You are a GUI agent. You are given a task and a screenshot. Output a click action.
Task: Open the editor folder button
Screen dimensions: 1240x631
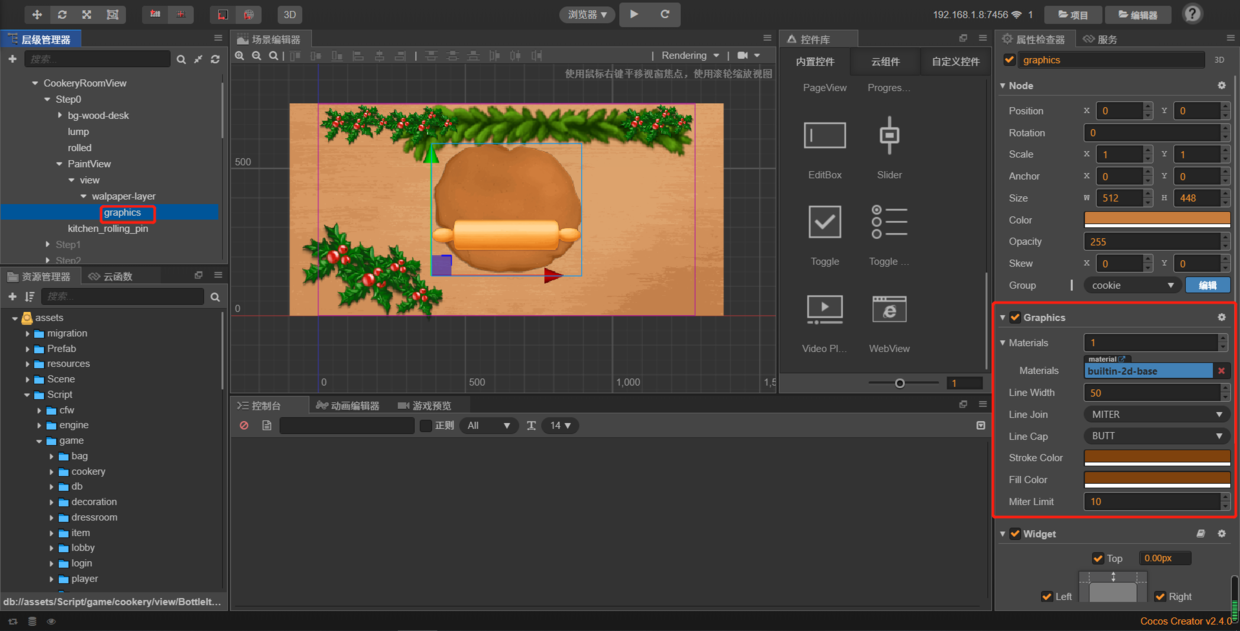(1138, 15)
